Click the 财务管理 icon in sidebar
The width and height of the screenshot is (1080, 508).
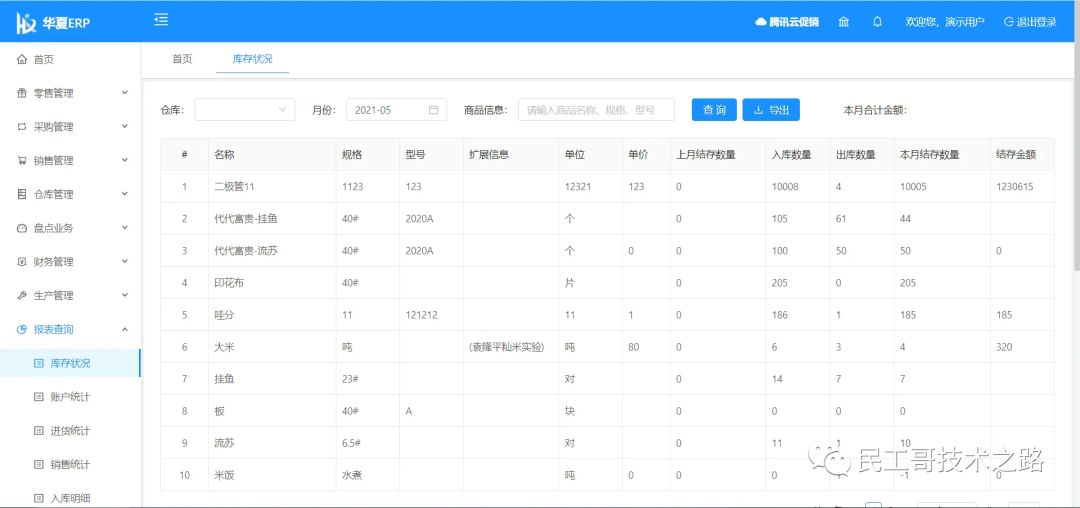pyautogui.click(x=22, y=262)
